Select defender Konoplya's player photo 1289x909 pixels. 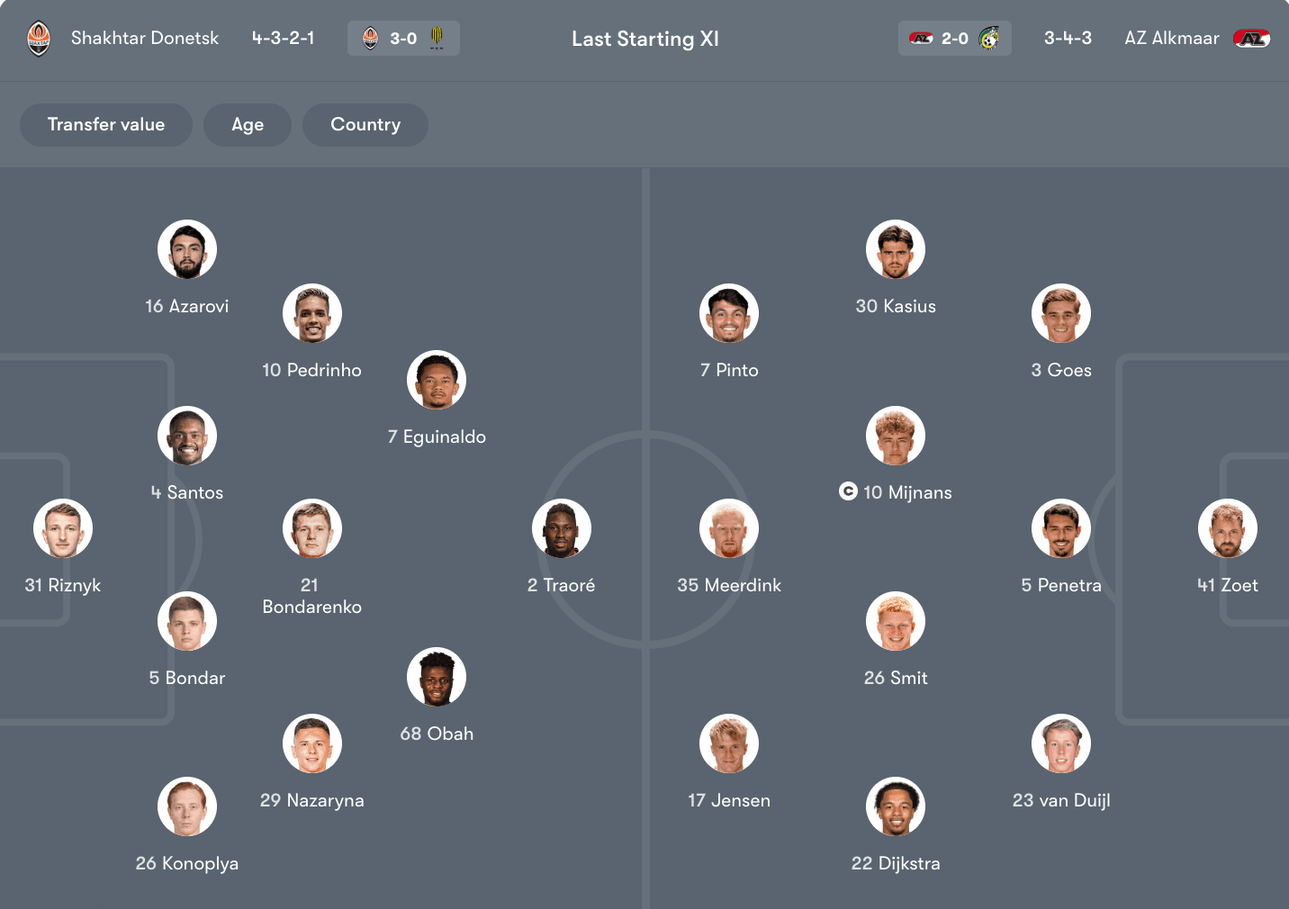point(187,806)
